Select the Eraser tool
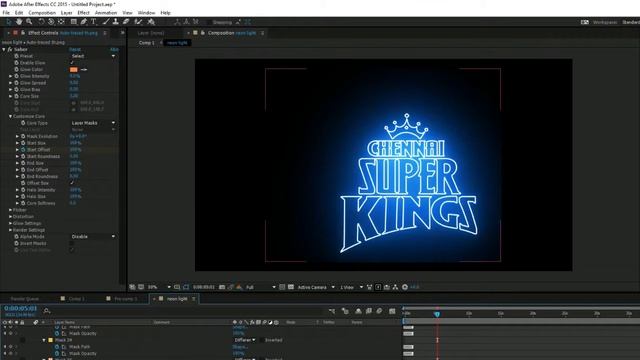This screenshot has height=360, width=640. 126,22
